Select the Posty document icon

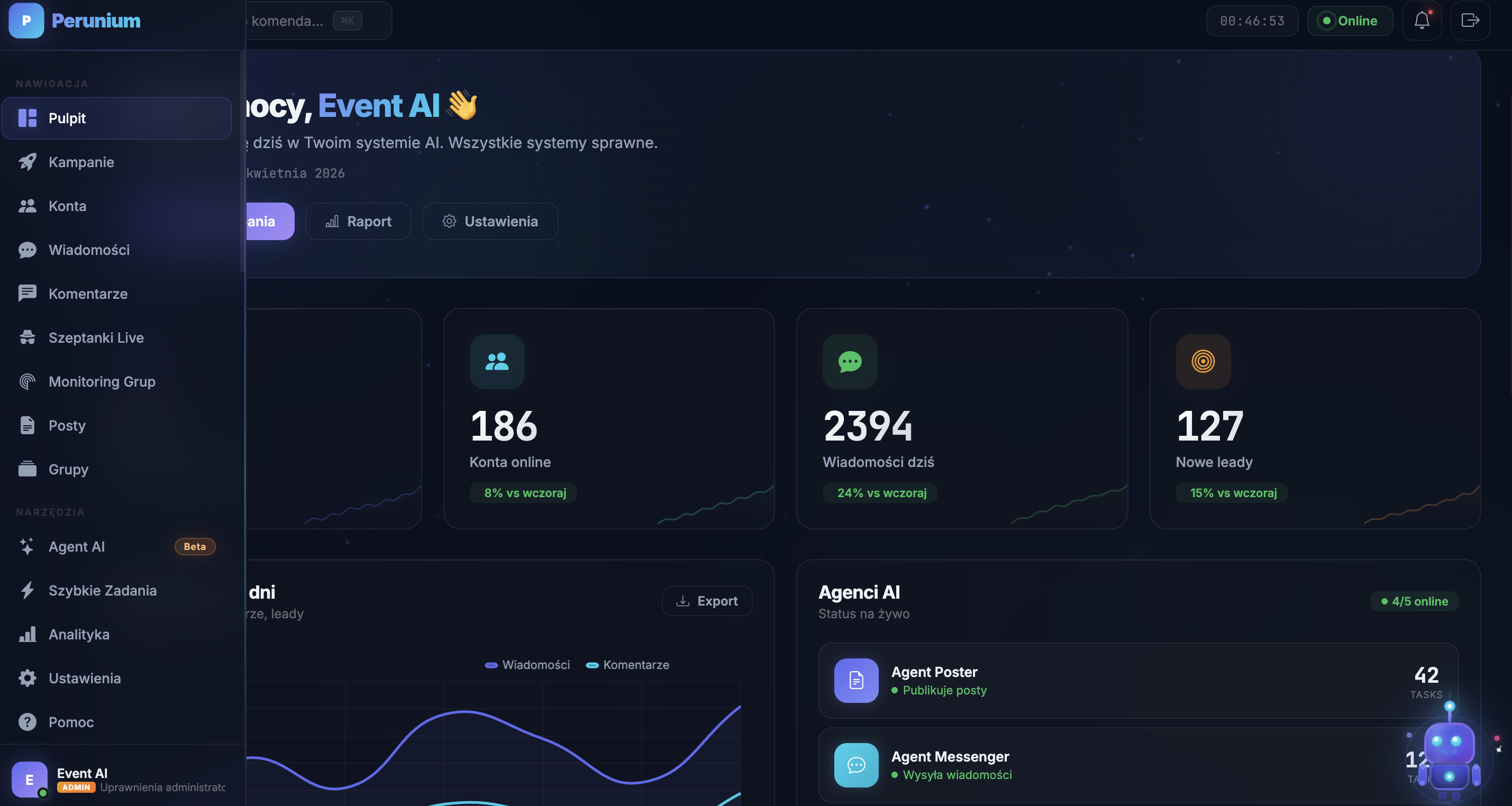coord(28,425)
